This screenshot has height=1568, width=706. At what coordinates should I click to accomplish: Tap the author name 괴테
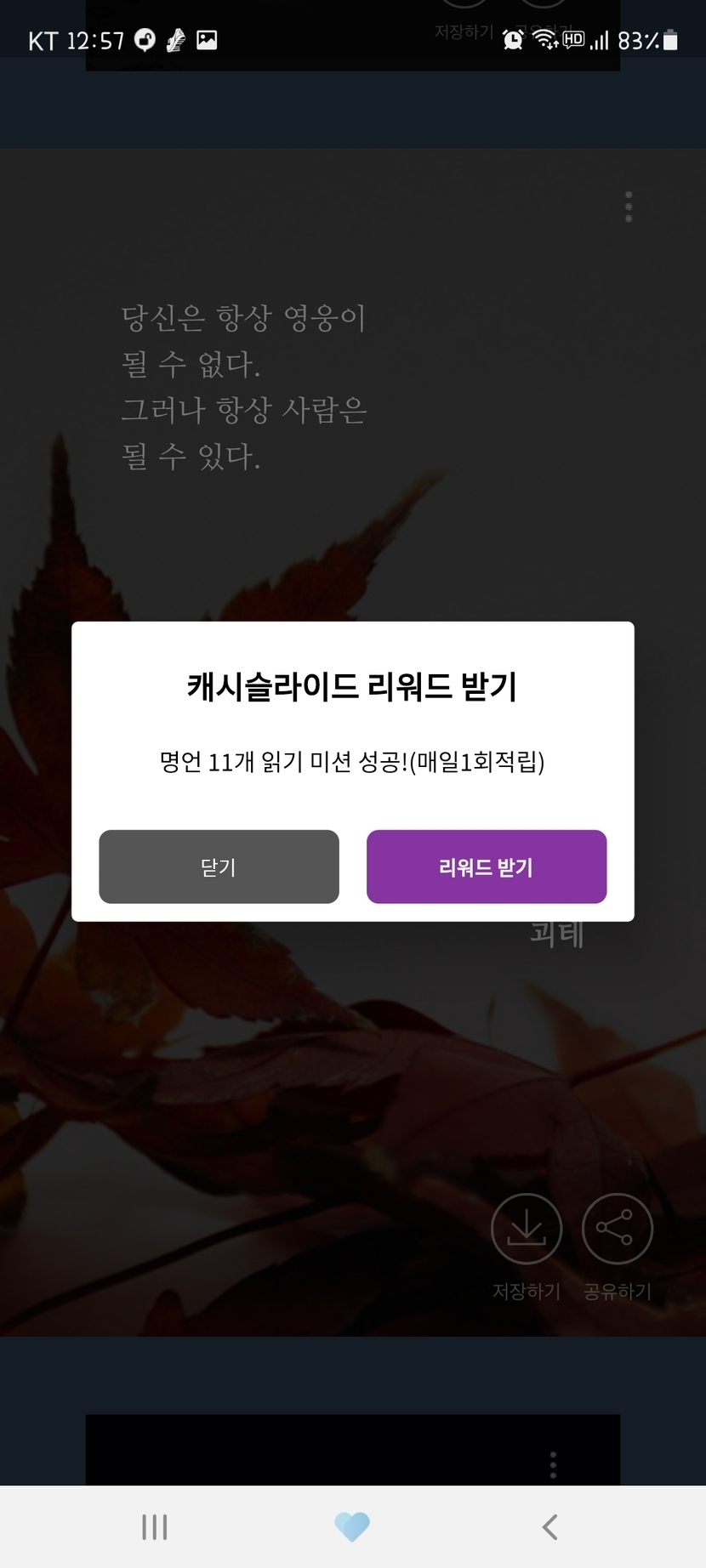point(557,934)
